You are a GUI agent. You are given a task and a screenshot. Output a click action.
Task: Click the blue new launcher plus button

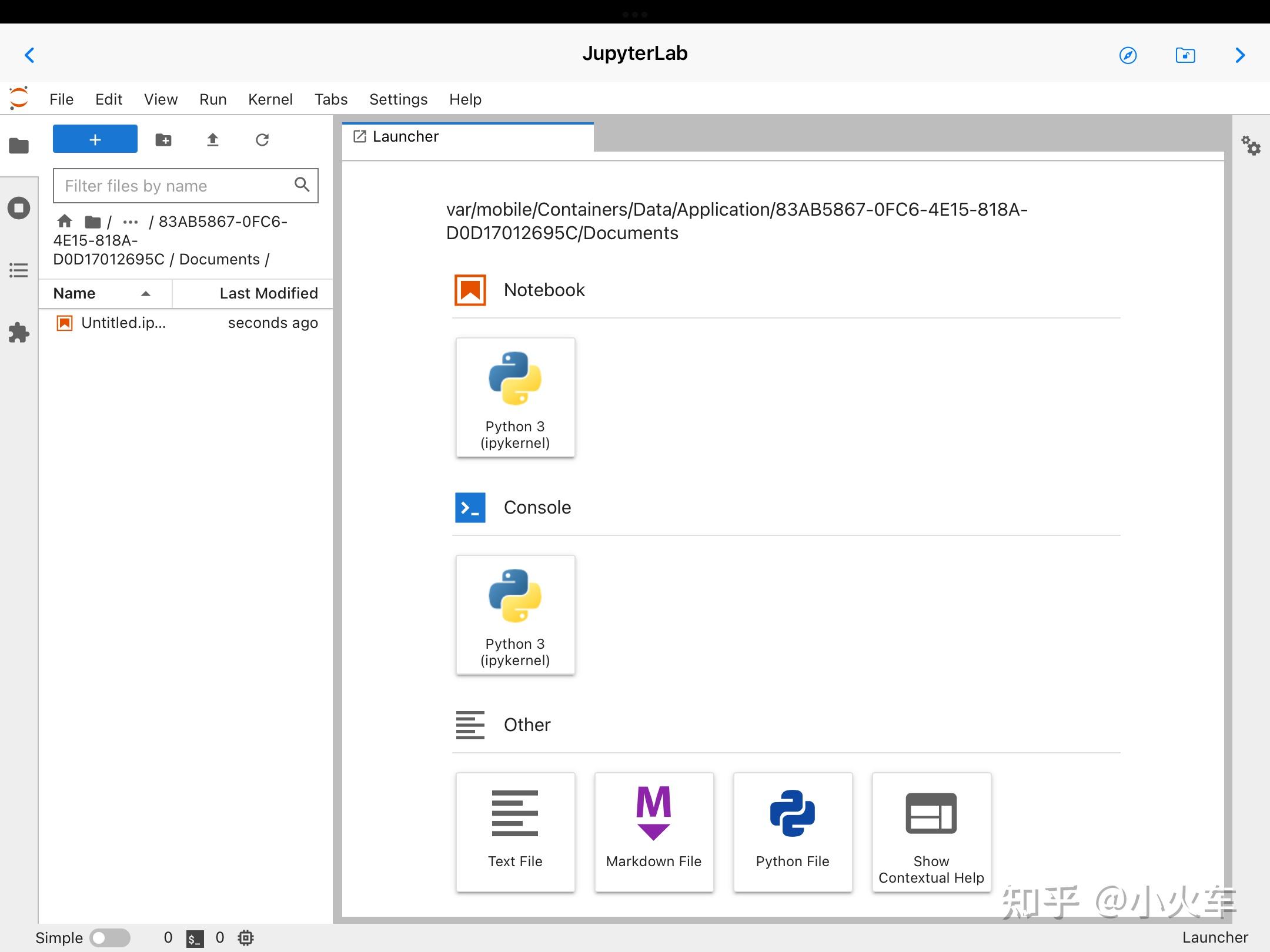tap(95, 139)
